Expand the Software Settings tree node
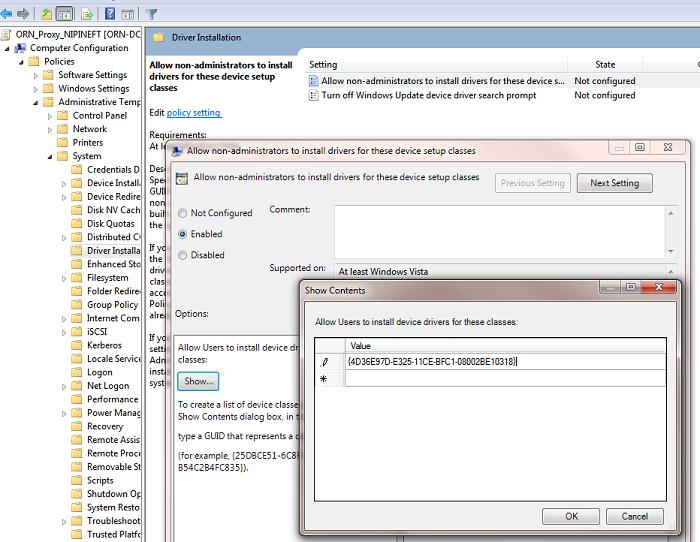The image size is (700, 542). (x=36, y=75)
